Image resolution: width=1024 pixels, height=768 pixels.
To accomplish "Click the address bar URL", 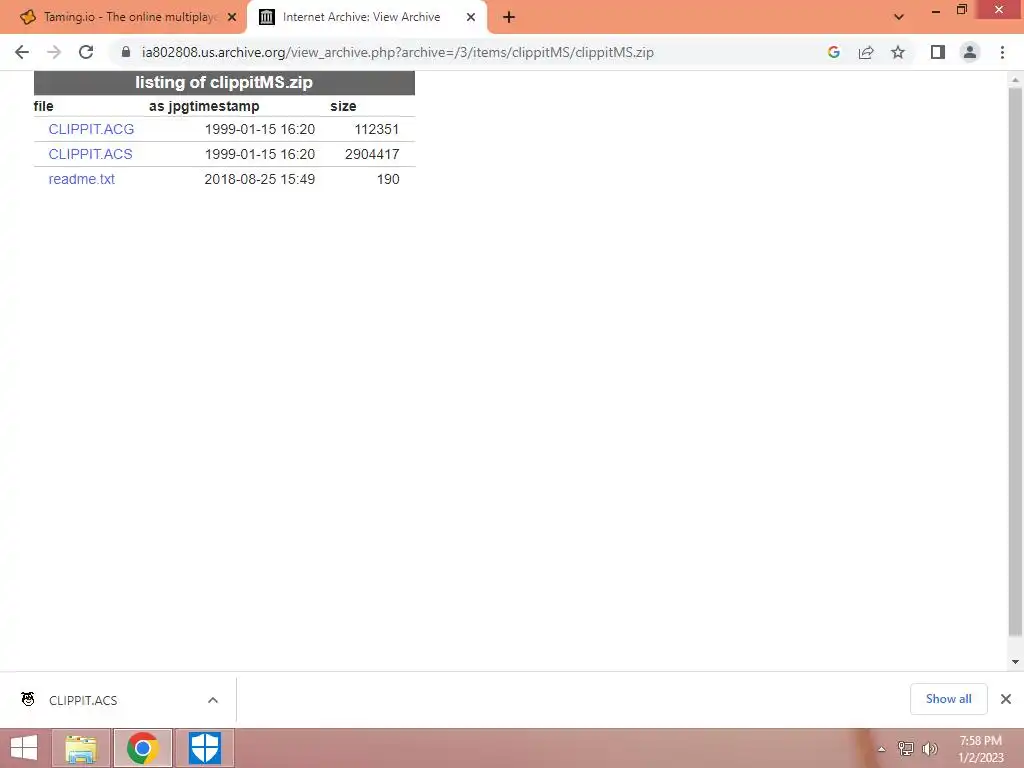I will 398,52.
